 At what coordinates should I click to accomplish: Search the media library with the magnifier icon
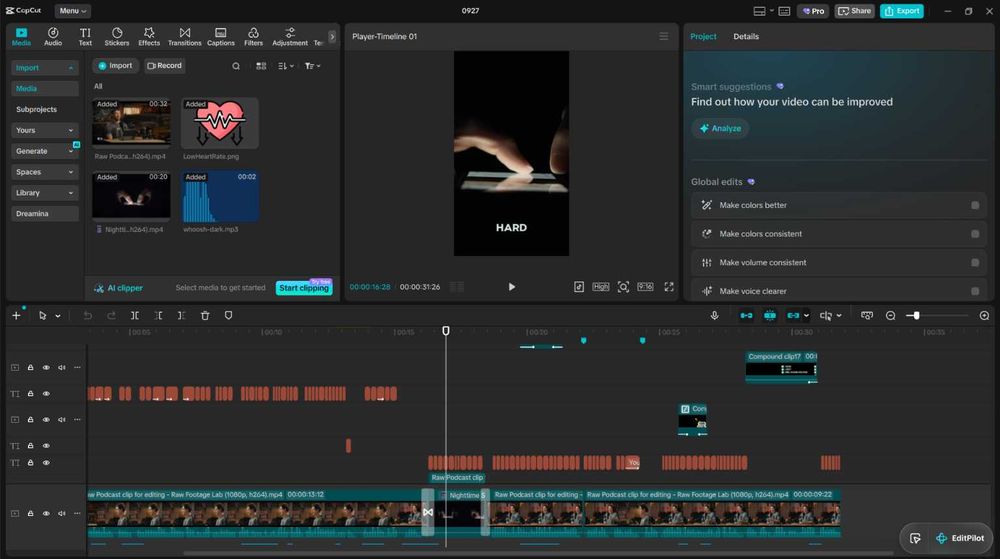point(236,66)
